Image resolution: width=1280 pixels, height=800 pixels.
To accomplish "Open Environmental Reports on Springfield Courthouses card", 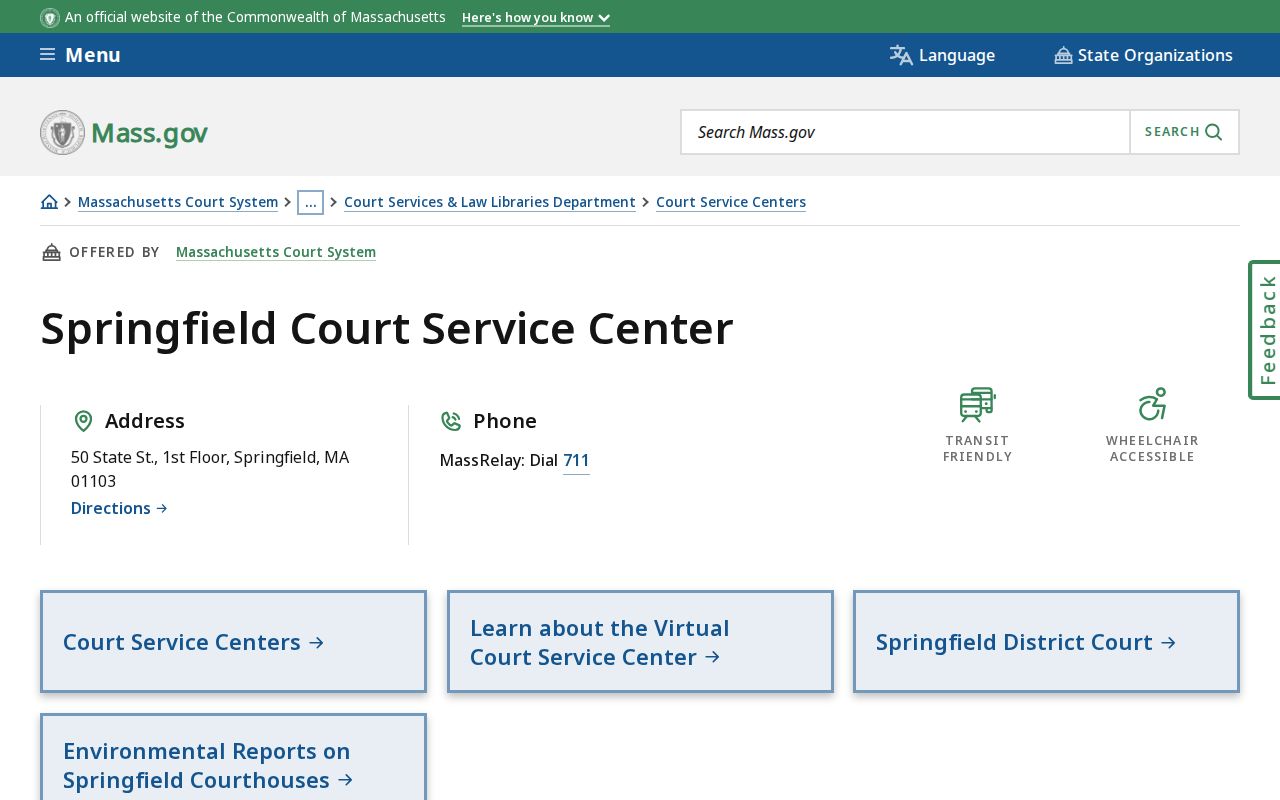I will tap(233, 757).
